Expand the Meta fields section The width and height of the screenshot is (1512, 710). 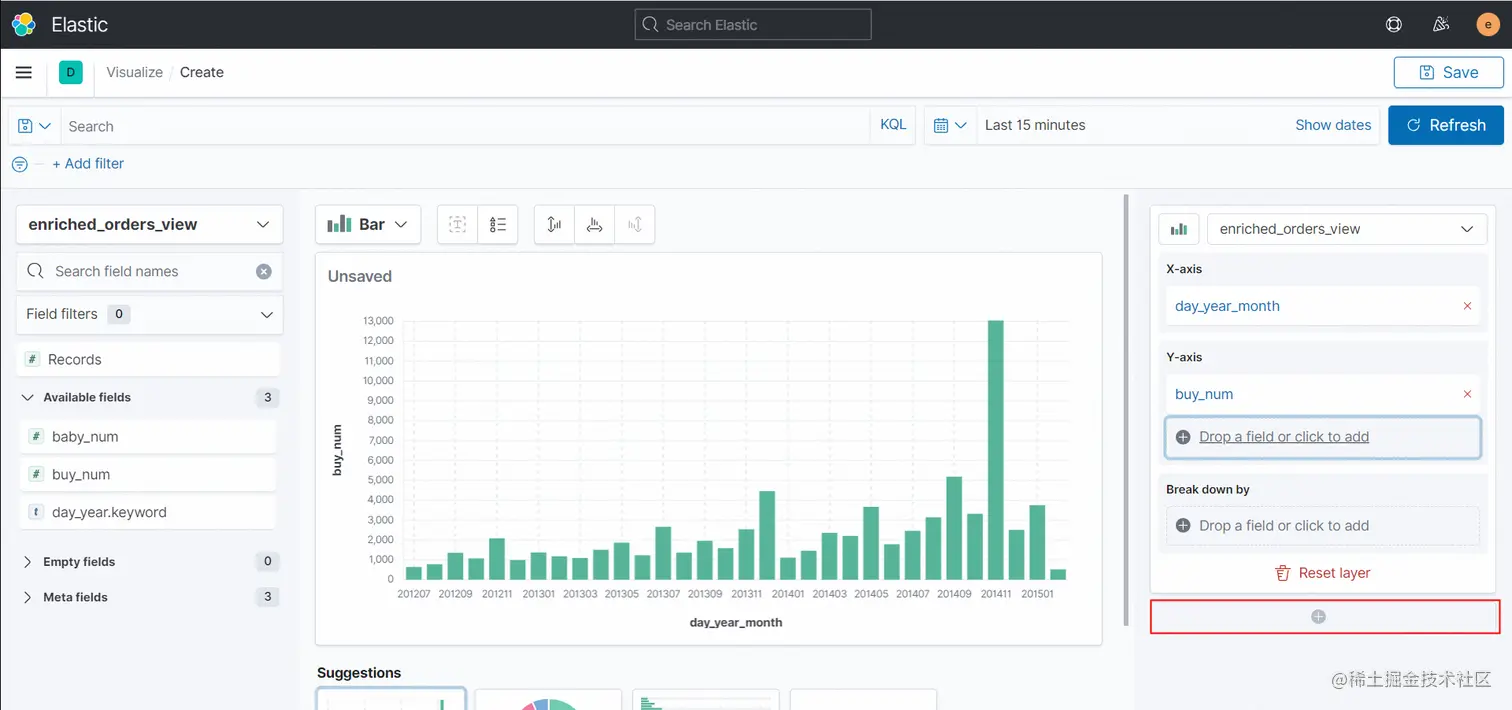pyautogui.click(x=28, y=597)
